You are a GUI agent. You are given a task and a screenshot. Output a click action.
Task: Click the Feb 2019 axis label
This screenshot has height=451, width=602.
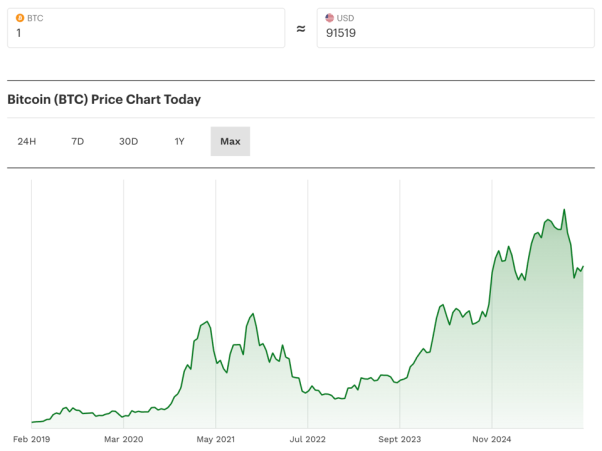coord(31,438)
